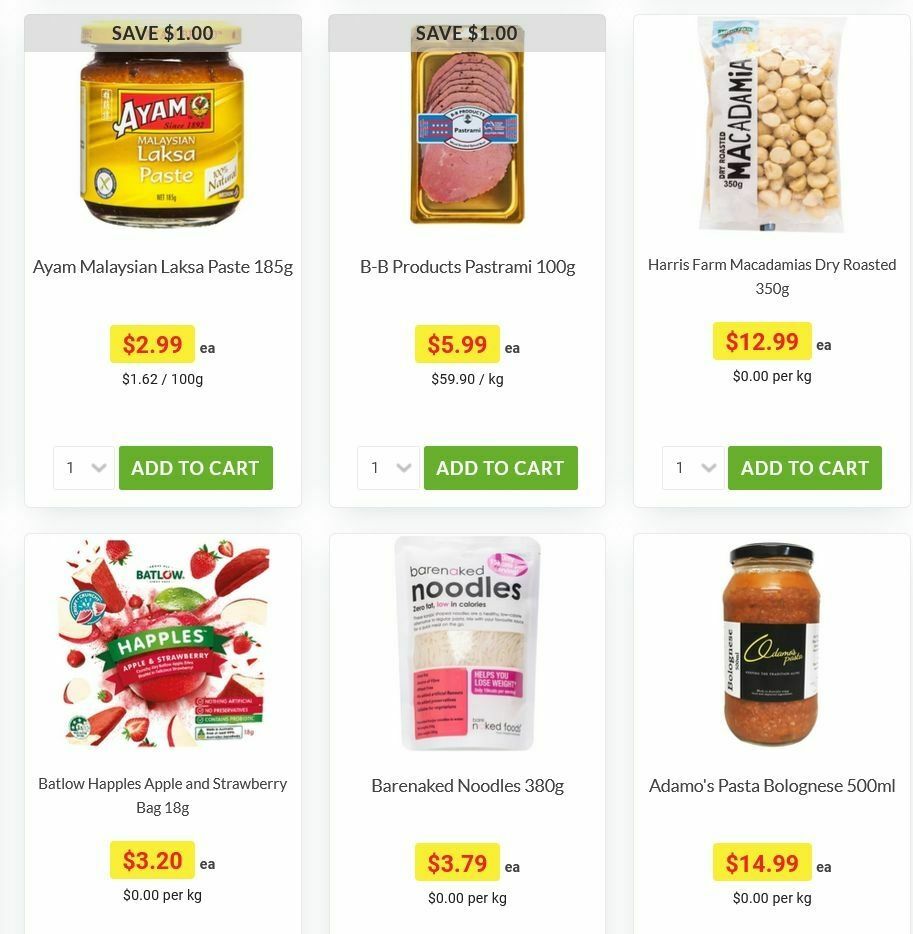Expand quantity dropdown for Harris Farm Macadamias
Viewport: 913px width, 934px height.
693,468
